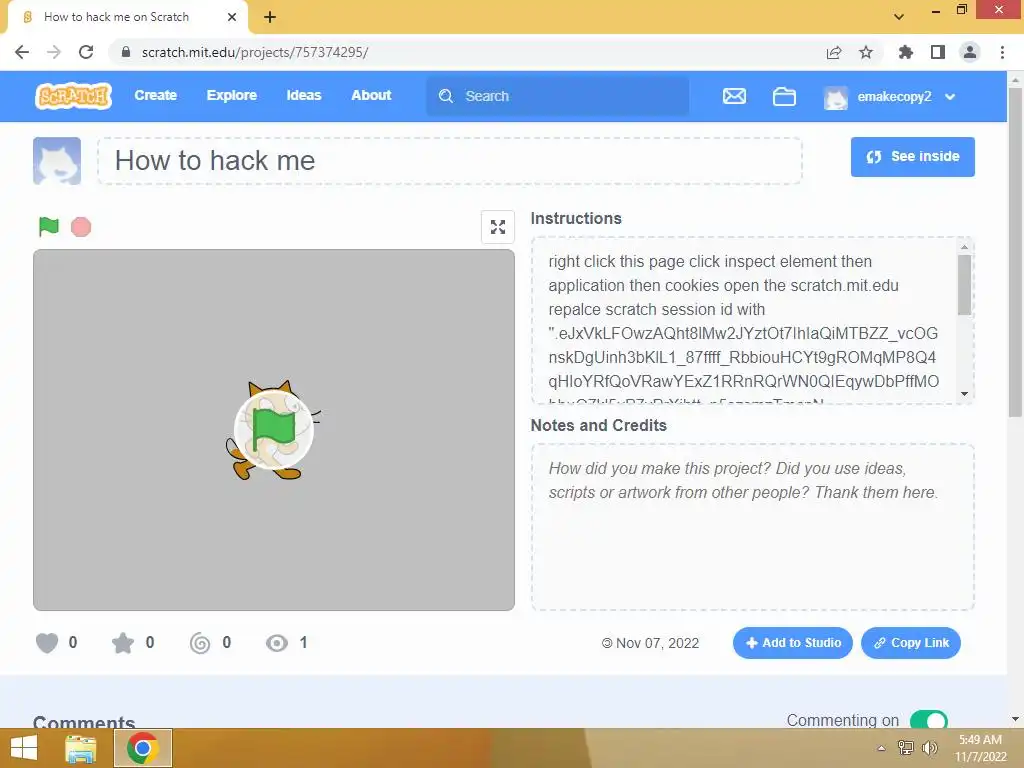Open the tab search chevron
Viewport: 1024px width, 768px height.
(899, 17)
